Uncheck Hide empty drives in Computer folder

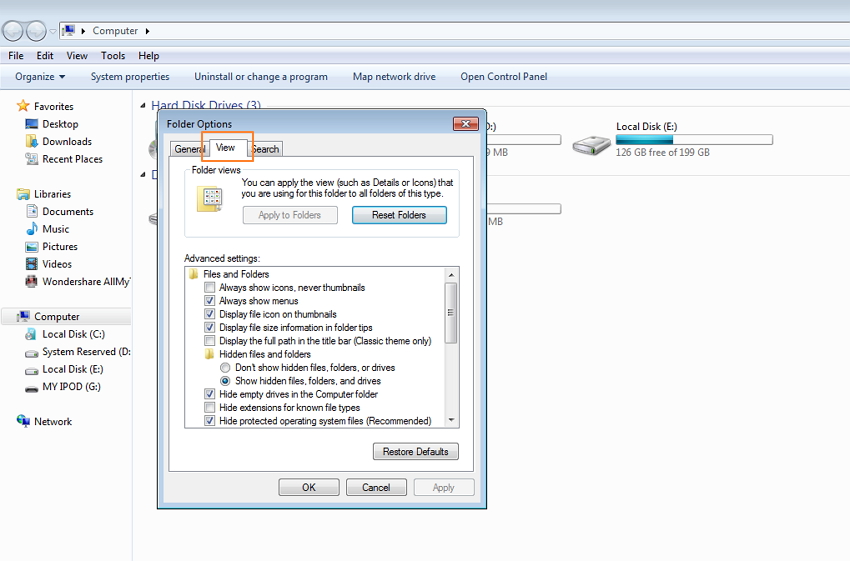point(210,395)
